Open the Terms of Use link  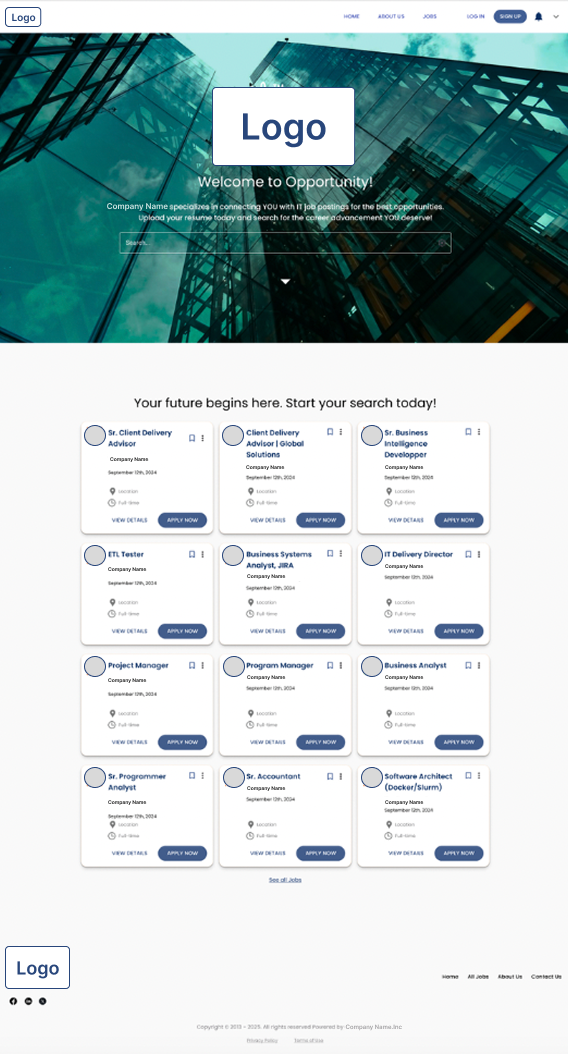[x=309, y=1041]
